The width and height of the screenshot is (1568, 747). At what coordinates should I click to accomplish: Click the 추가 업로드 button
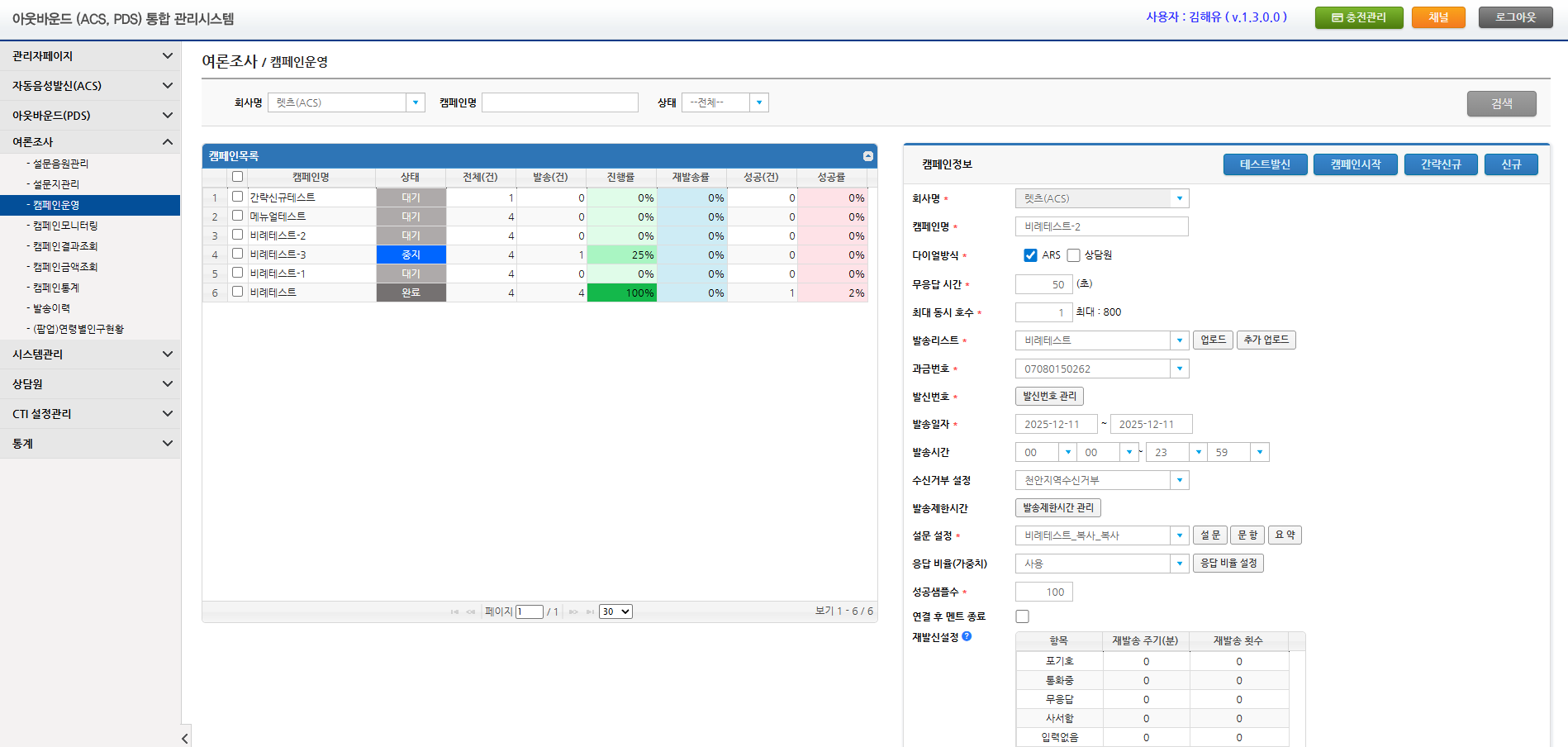(x=1266, y=340)
